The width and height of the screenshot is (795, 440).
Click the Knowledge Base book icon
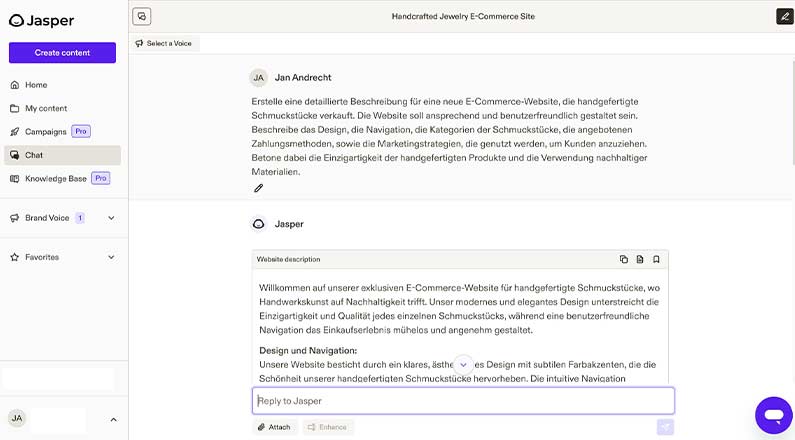click(15, 178)
